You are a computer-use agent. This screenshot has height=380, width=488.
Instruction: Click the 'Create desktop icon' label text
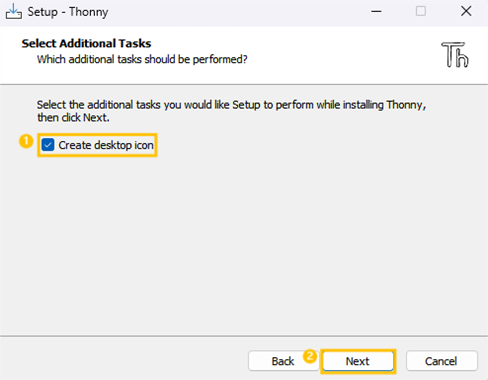pos(106,145)
